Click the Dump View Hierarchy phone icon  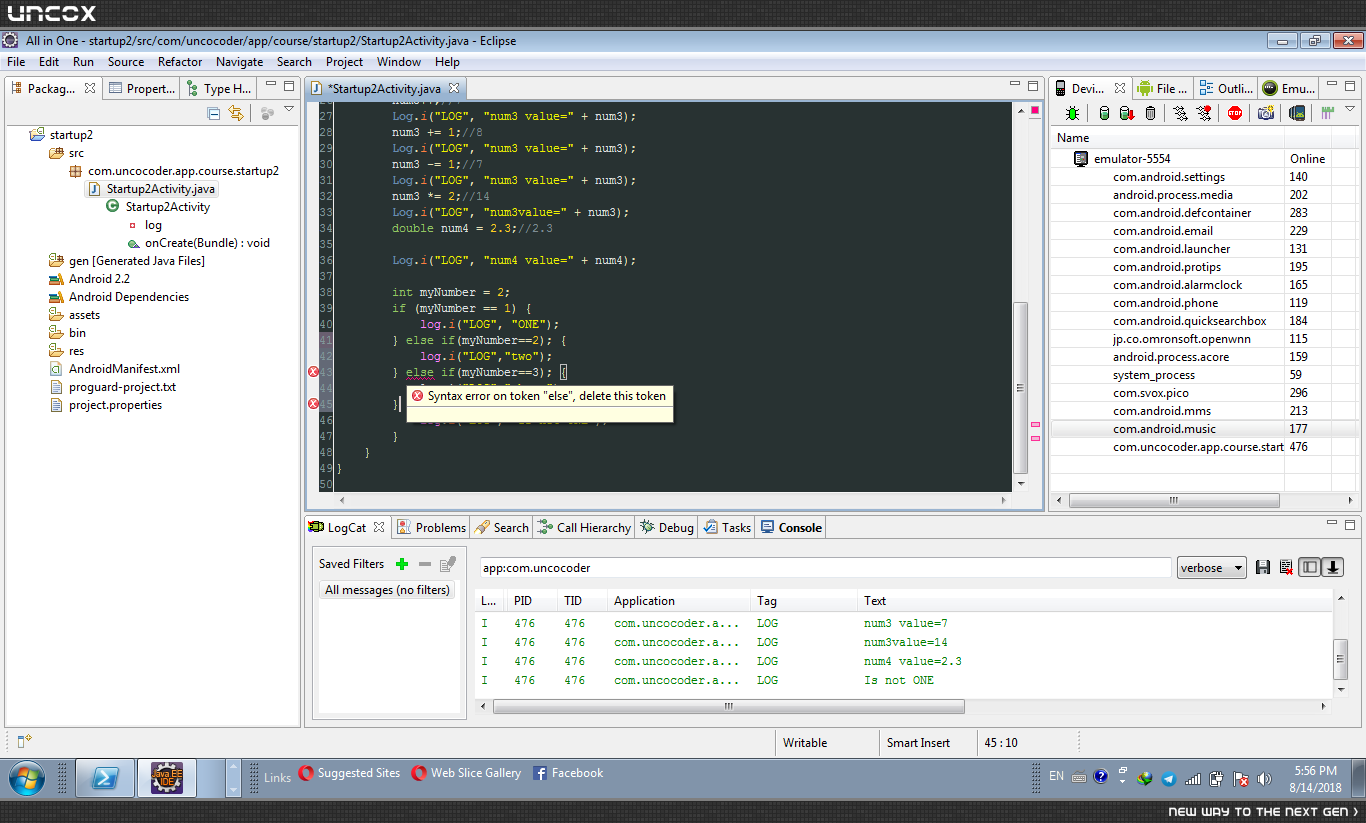1297,113
